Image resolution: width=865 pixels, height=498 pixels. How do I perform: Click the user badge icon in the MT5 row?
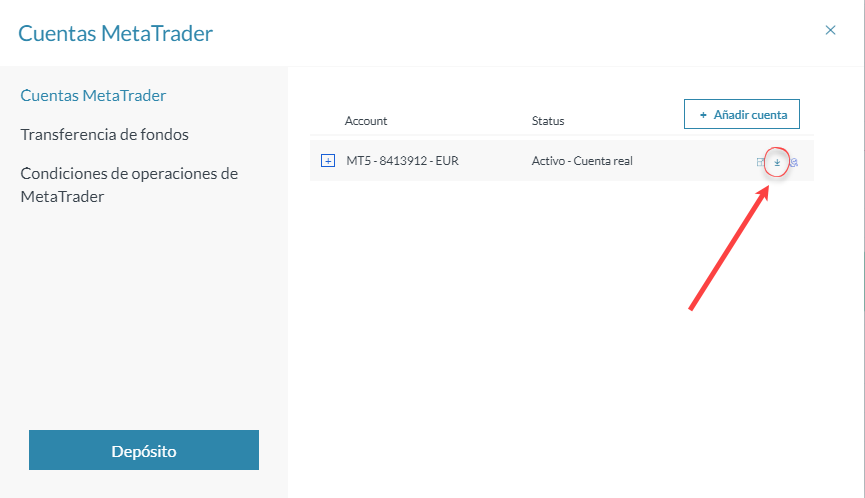(794, 162)
